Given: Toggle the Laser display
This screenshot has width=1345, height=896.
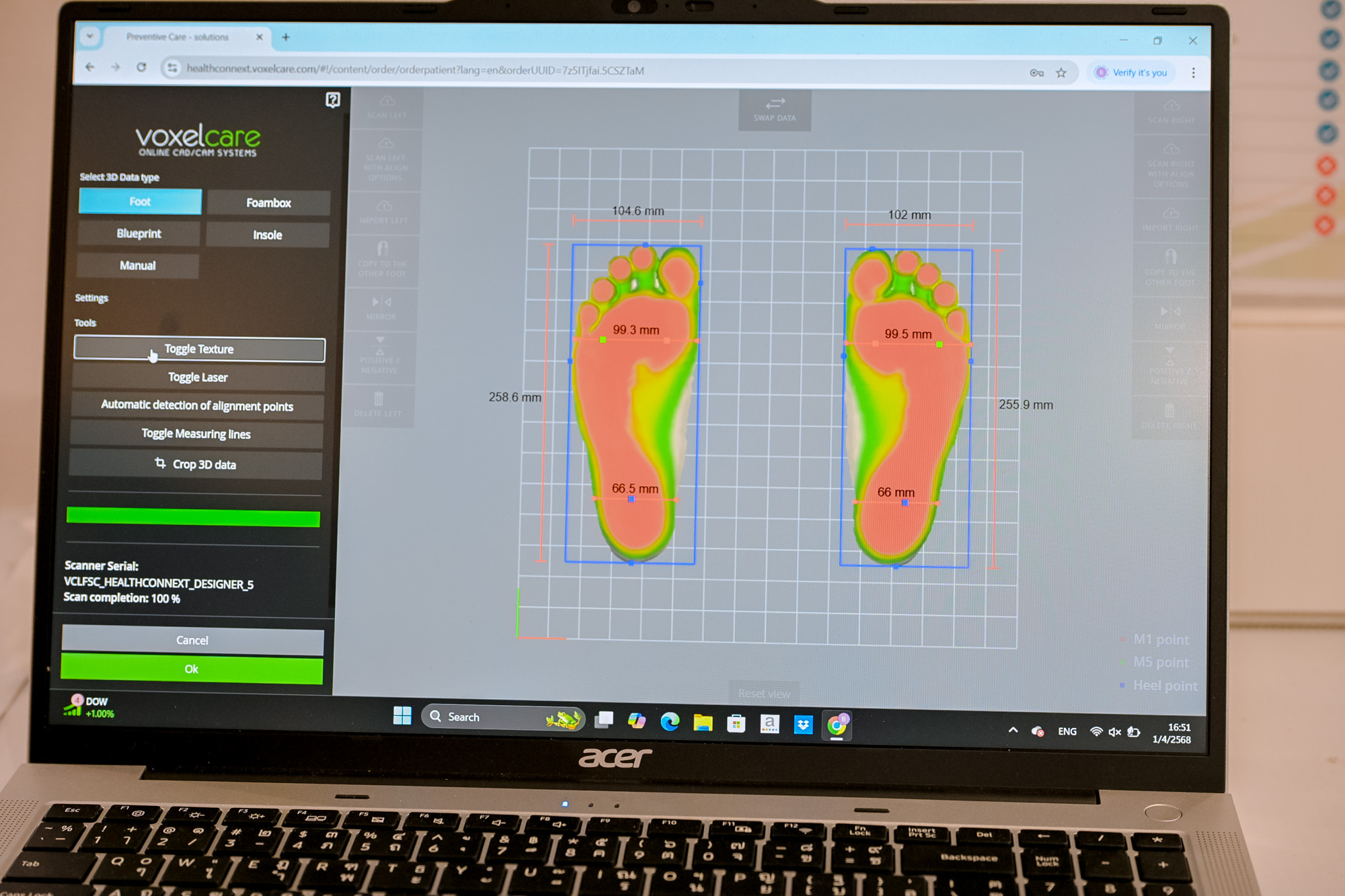Looking at the screenshot, I should [198, 378].
